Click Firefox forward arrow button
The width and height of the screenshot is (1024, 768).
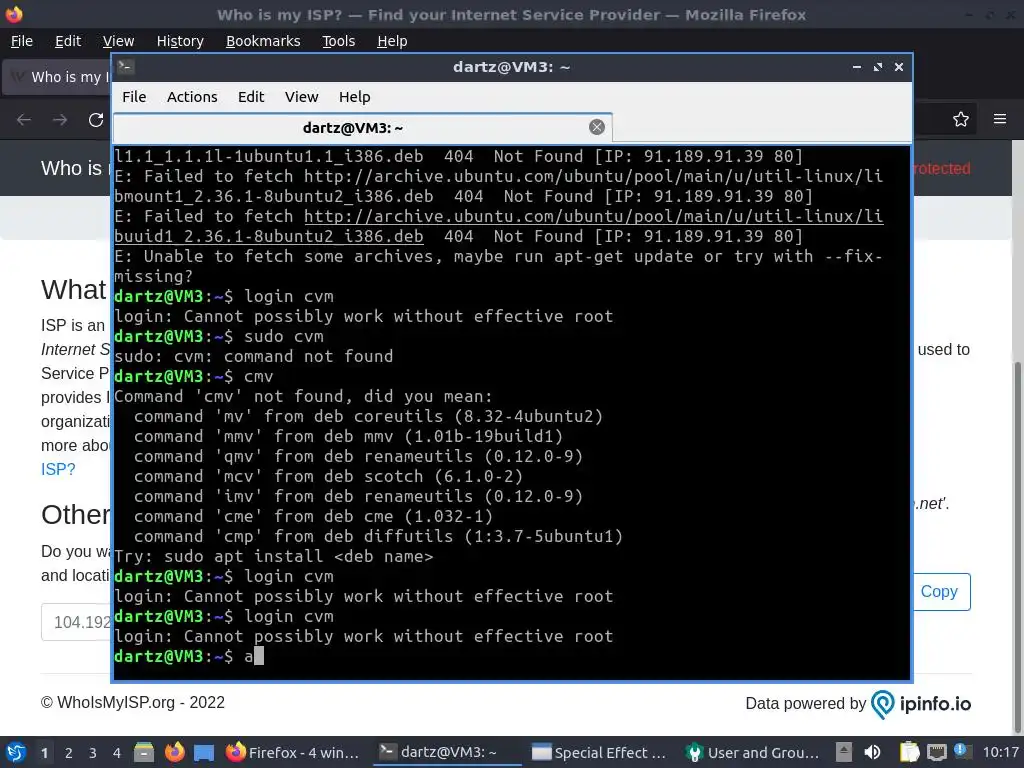tap(60, 120)
